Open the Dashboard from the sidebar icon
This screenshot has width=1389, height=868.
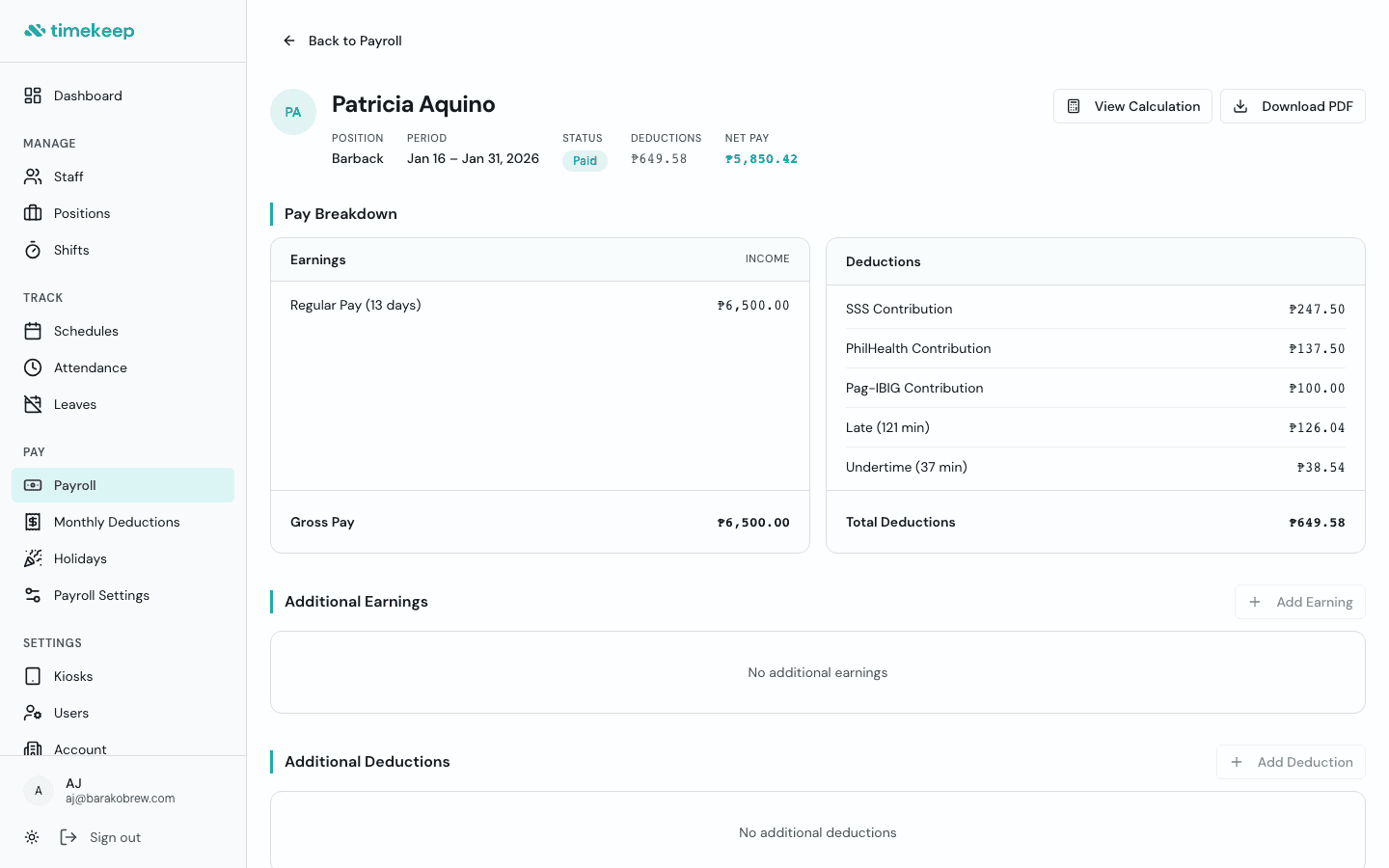click(x=32, y=95)
